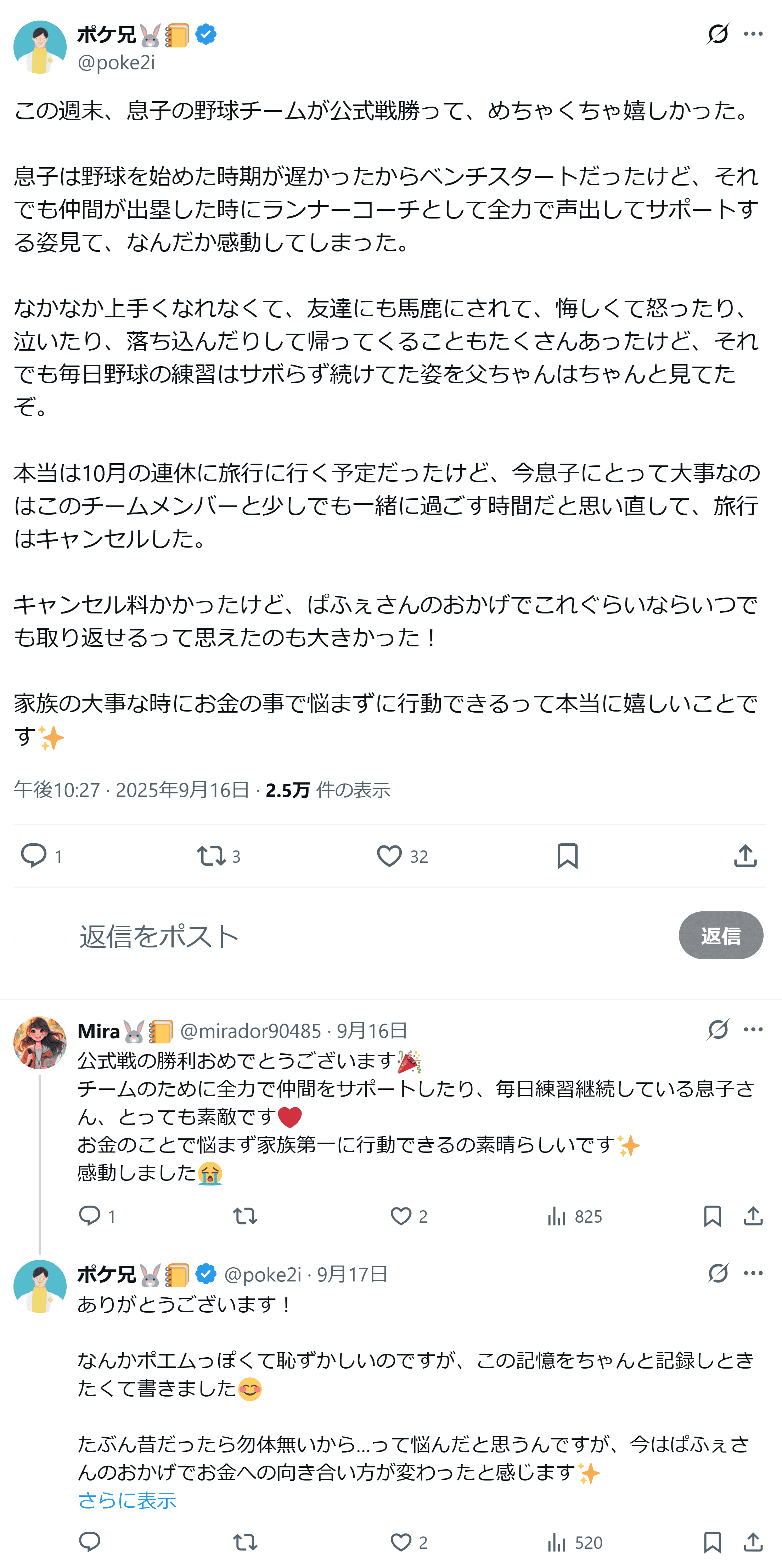Click the 返信をポスト reply input field

(365, 935)
